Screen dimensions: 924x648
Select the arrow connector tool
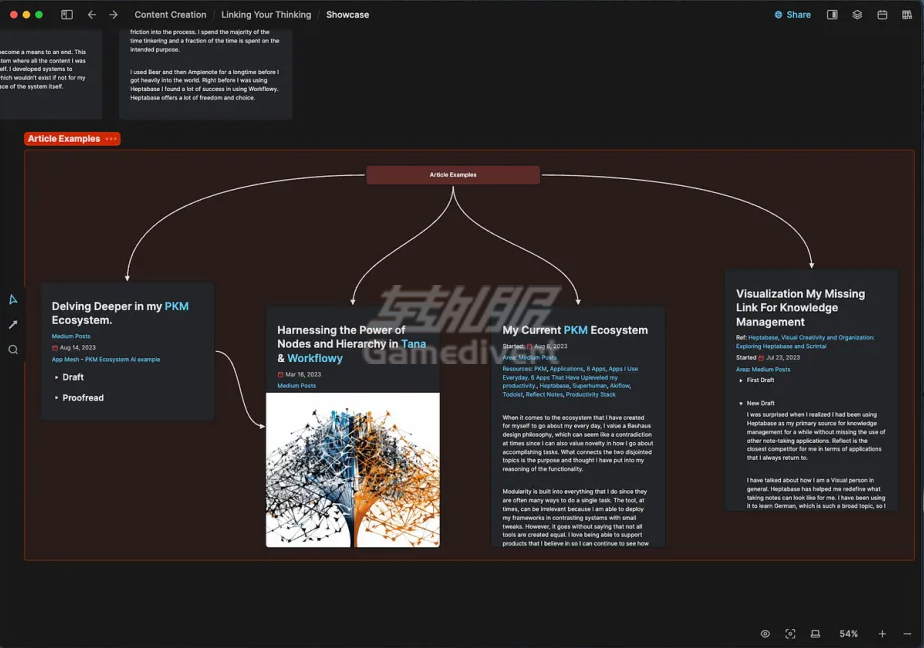coord(13,325)
